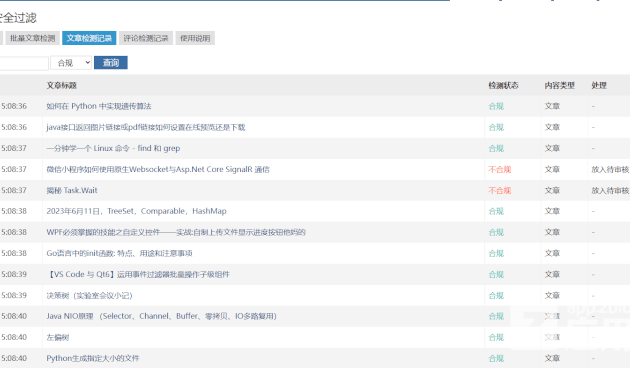The width and height of the screenshot is (630, 368).
Task: Click 文章 type cell in the Websocket SignalR row
Action: click(552, 170)
